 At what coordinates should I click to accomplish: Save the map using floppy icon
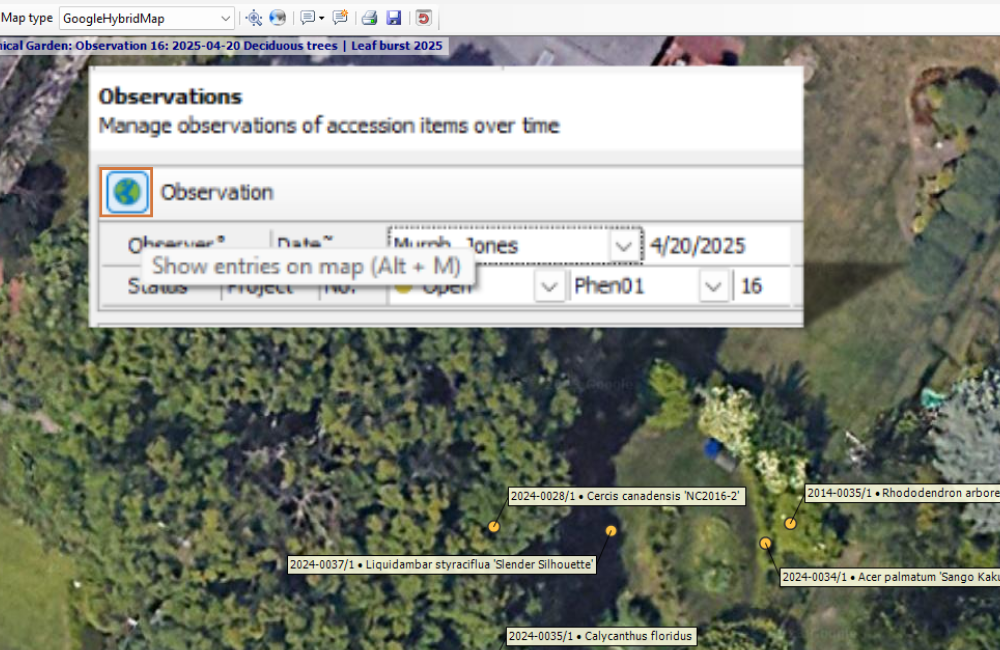click(393, 18)
